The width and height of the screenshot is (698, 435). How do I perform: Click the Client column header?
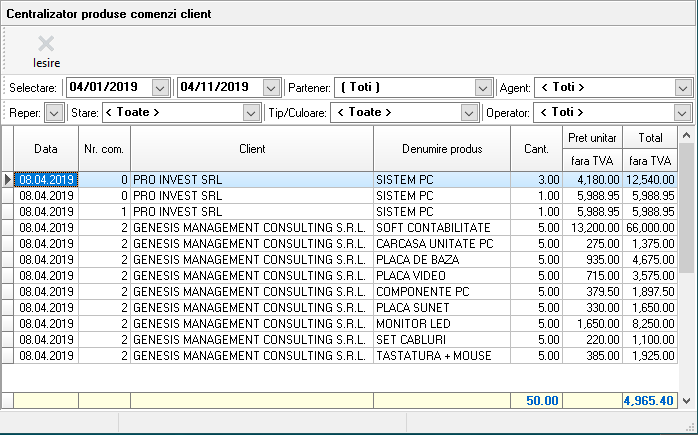click(252, 149)
